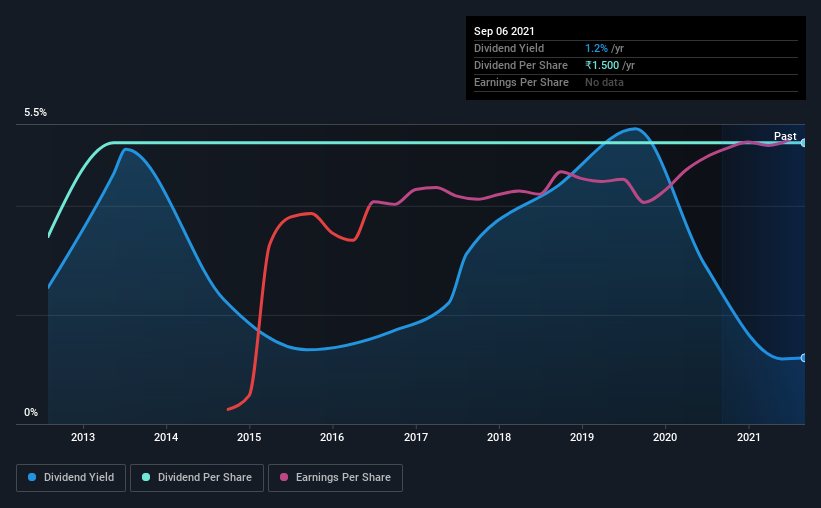Click the pink Earnings Per Share legend dot

[x=284, y=477]
